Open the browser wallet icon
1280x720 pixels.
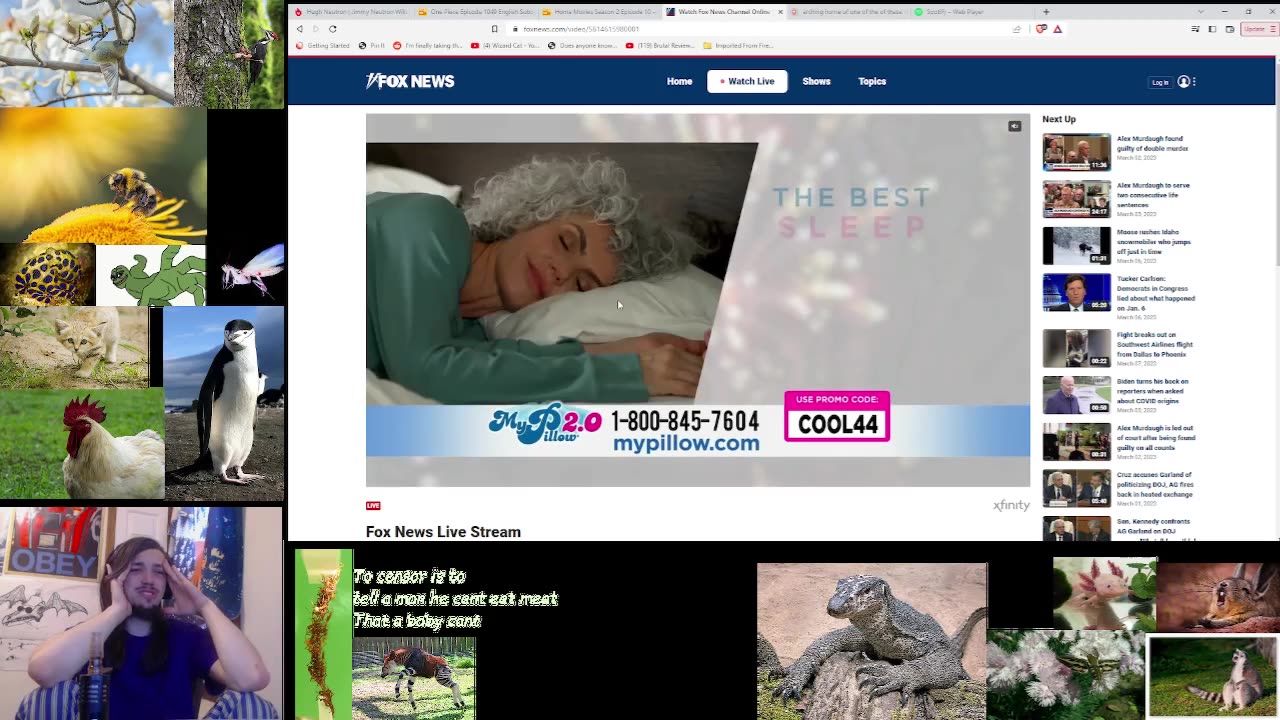click(1229, 29)
